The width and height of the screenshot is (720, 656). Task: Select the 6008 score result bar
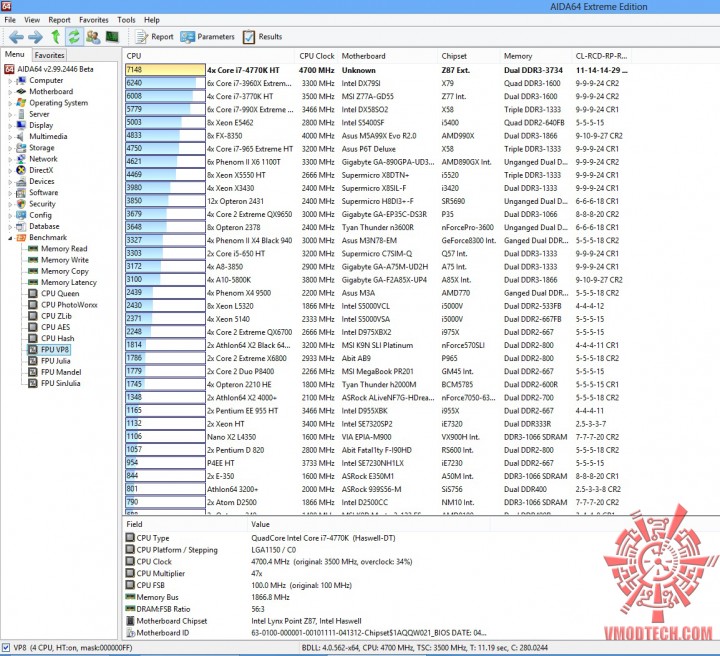coord(165,96)
